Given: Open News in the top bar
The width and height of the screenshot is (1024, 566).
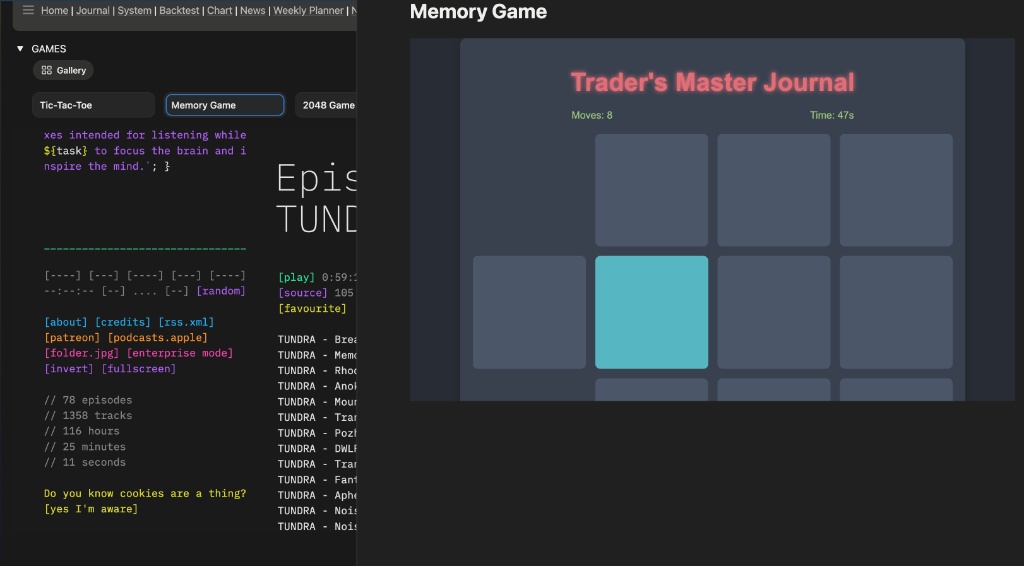Looking at the screenshot, I should (x=253, y=10).
